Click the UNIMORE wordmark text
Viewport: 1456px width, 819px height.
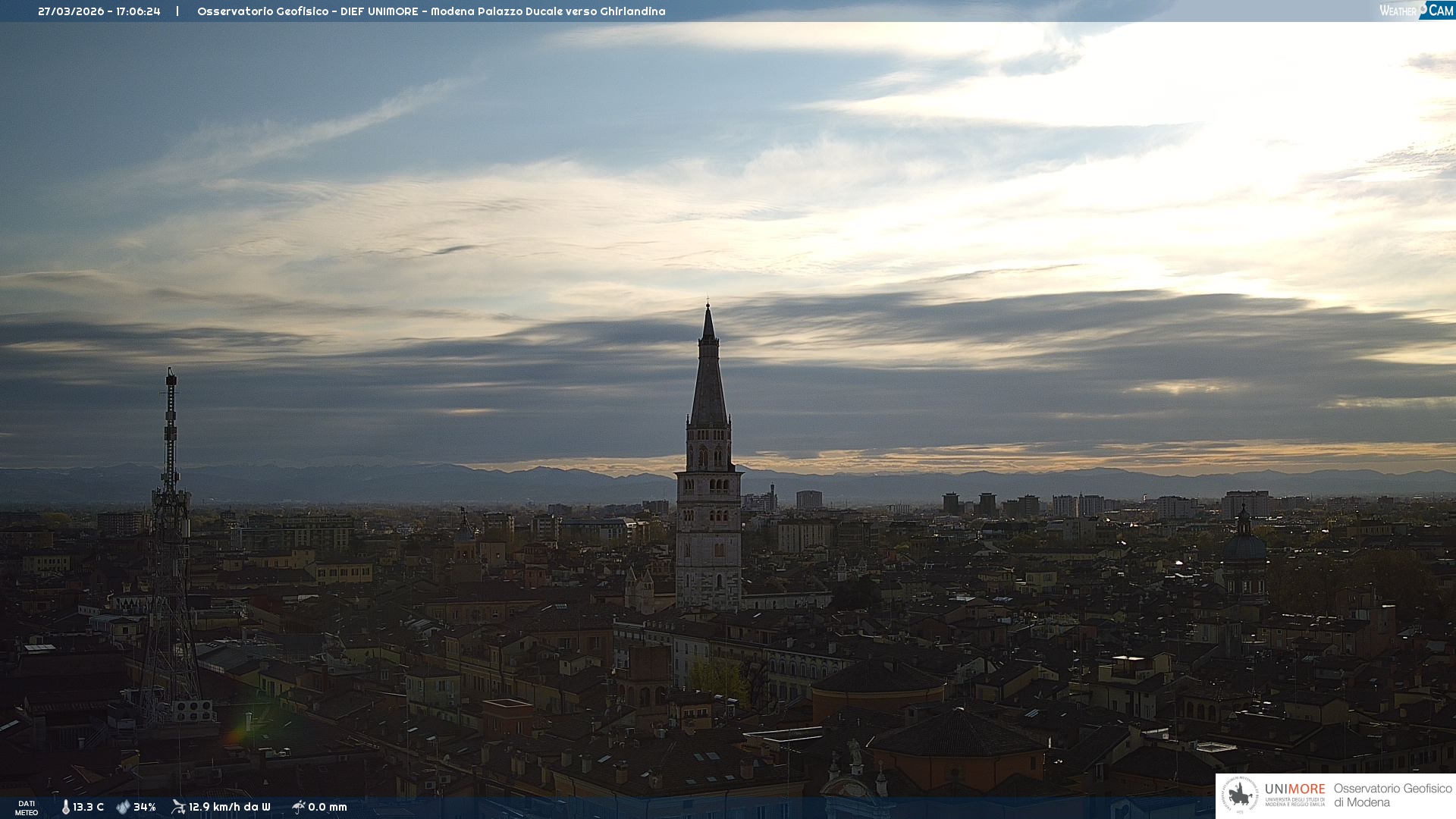coord(1294,789)
